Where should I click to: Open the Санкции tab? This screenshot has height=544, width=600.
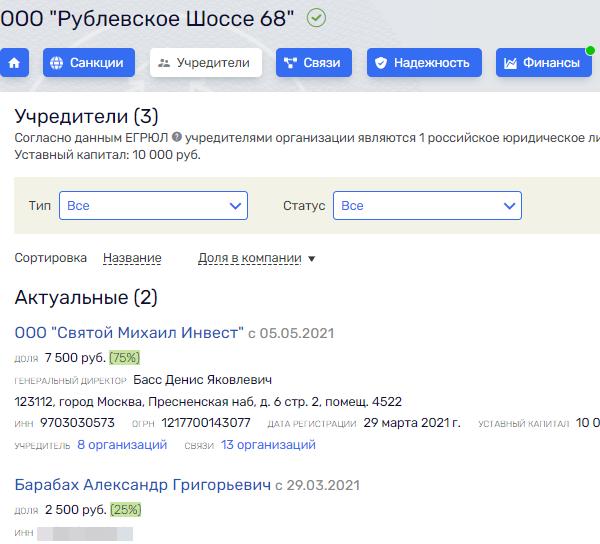pos(89,63)
